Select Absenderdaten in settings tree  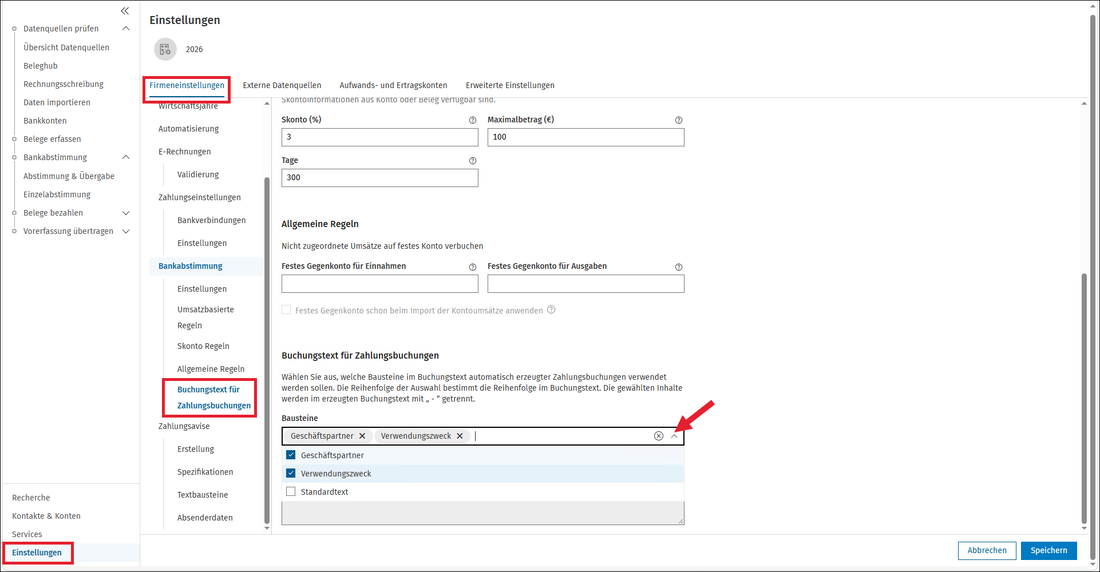205,518
